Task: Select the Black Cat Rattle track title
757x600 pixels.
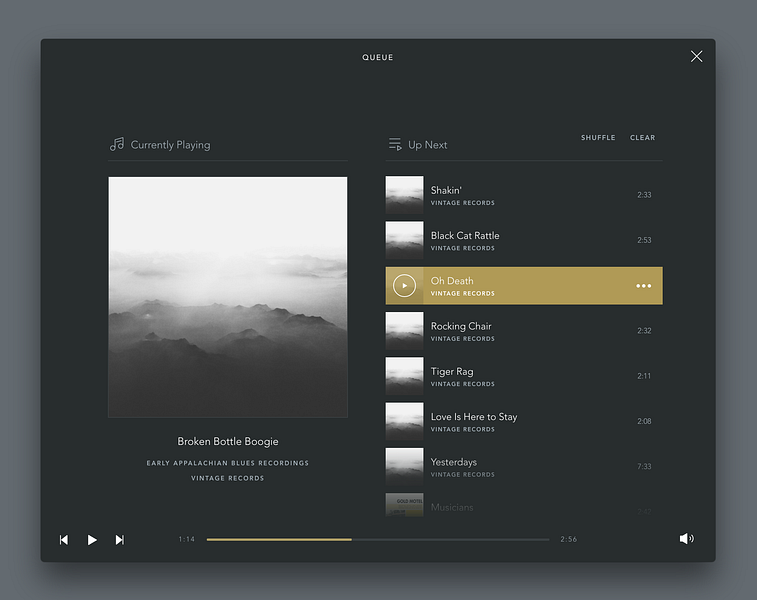Action: [465, 236]
